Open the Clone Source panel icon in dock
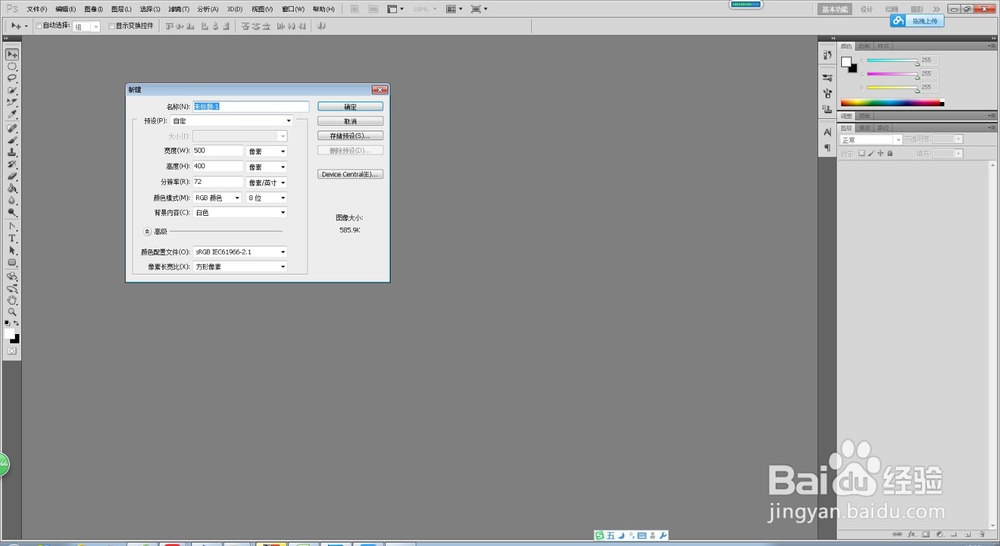 coord(827,109)
